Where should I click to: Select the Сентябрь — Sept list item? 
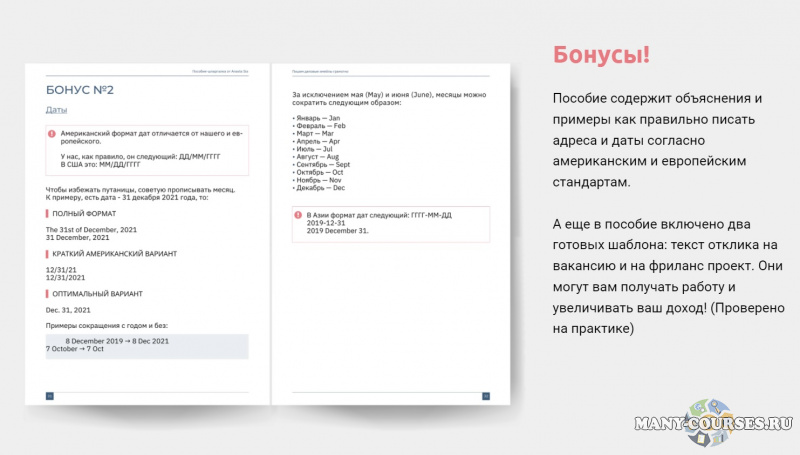click(322, 165)
